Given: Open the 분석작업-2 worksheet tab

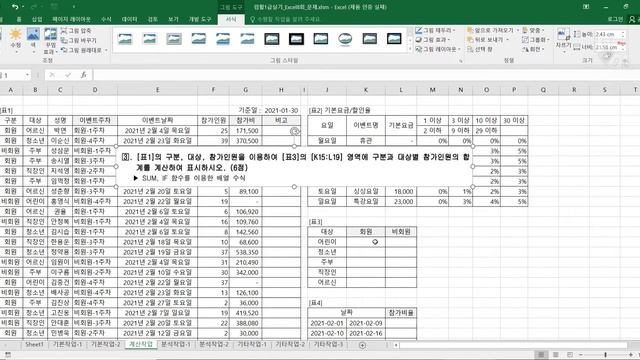Looking at the screenshot, I should pyautogui.click(x=214, y=344).
